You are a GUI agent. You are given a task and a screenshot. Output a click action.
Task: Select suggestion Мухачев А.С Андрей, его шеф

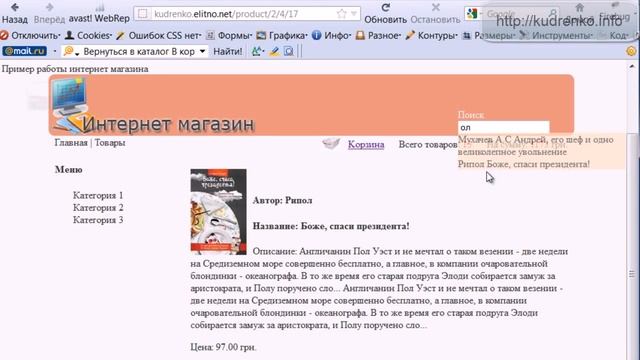[536, 145]
